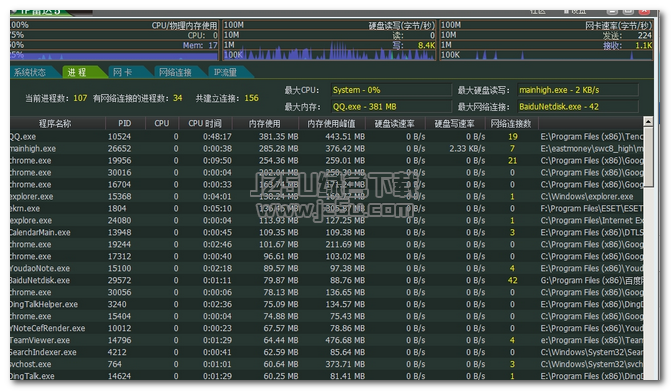Sort by 网络连接数 column header
671x391 pixels.
[x=511, y=124]
